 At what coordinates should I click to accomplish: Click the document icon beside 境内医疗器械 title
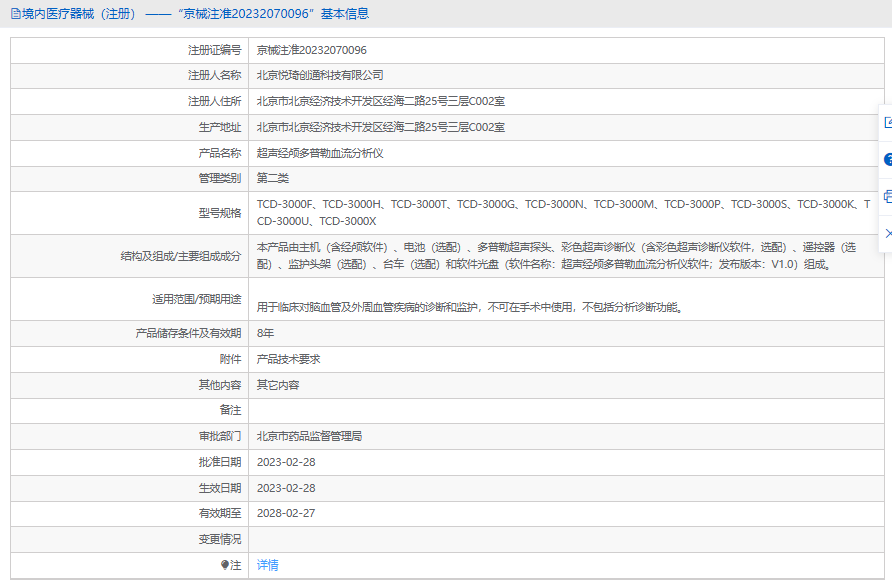click(x=15, y=14)
